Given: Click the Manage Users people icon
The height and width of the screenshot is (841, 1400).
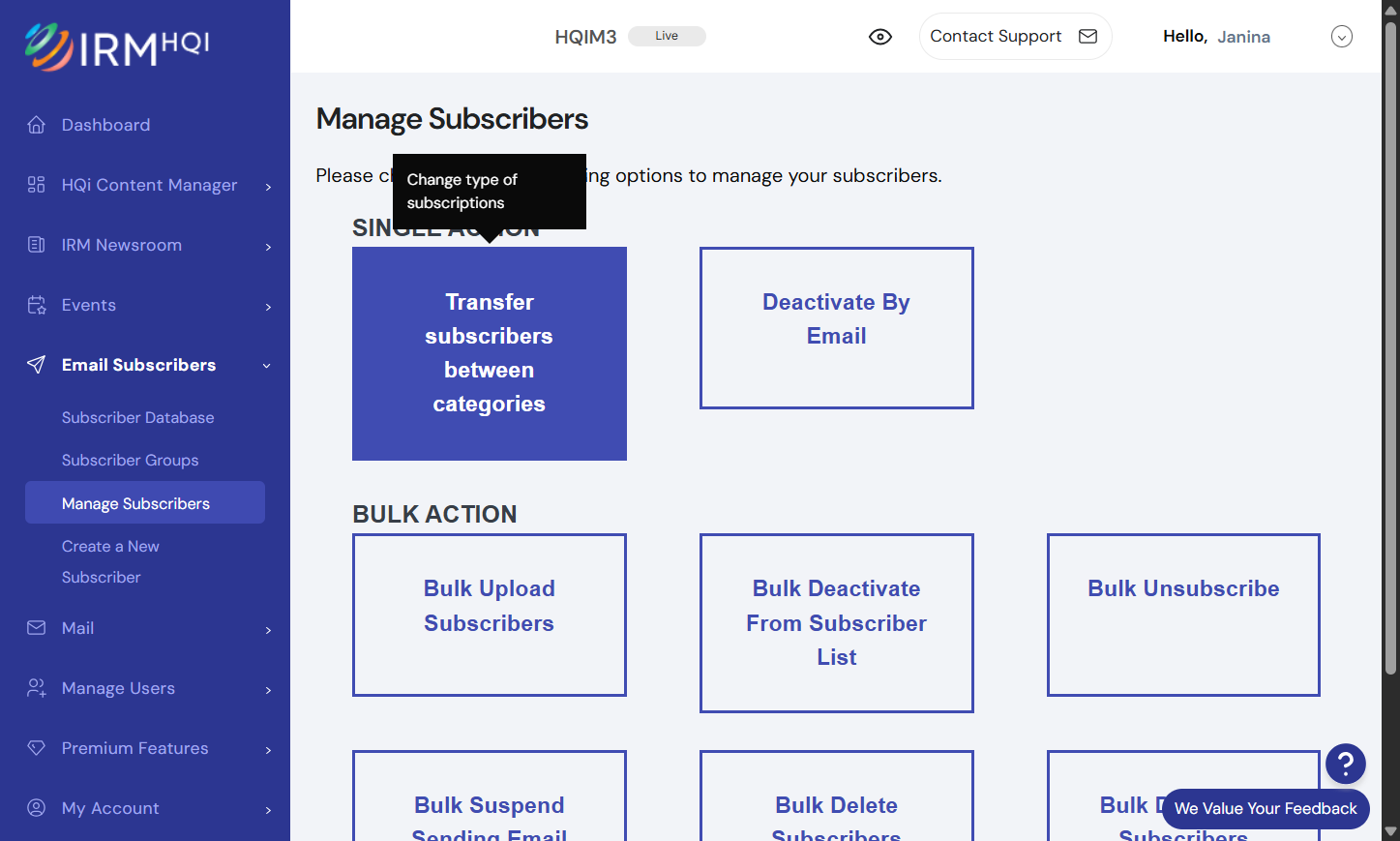Looking at the screenshot, I should coord(37,688).
